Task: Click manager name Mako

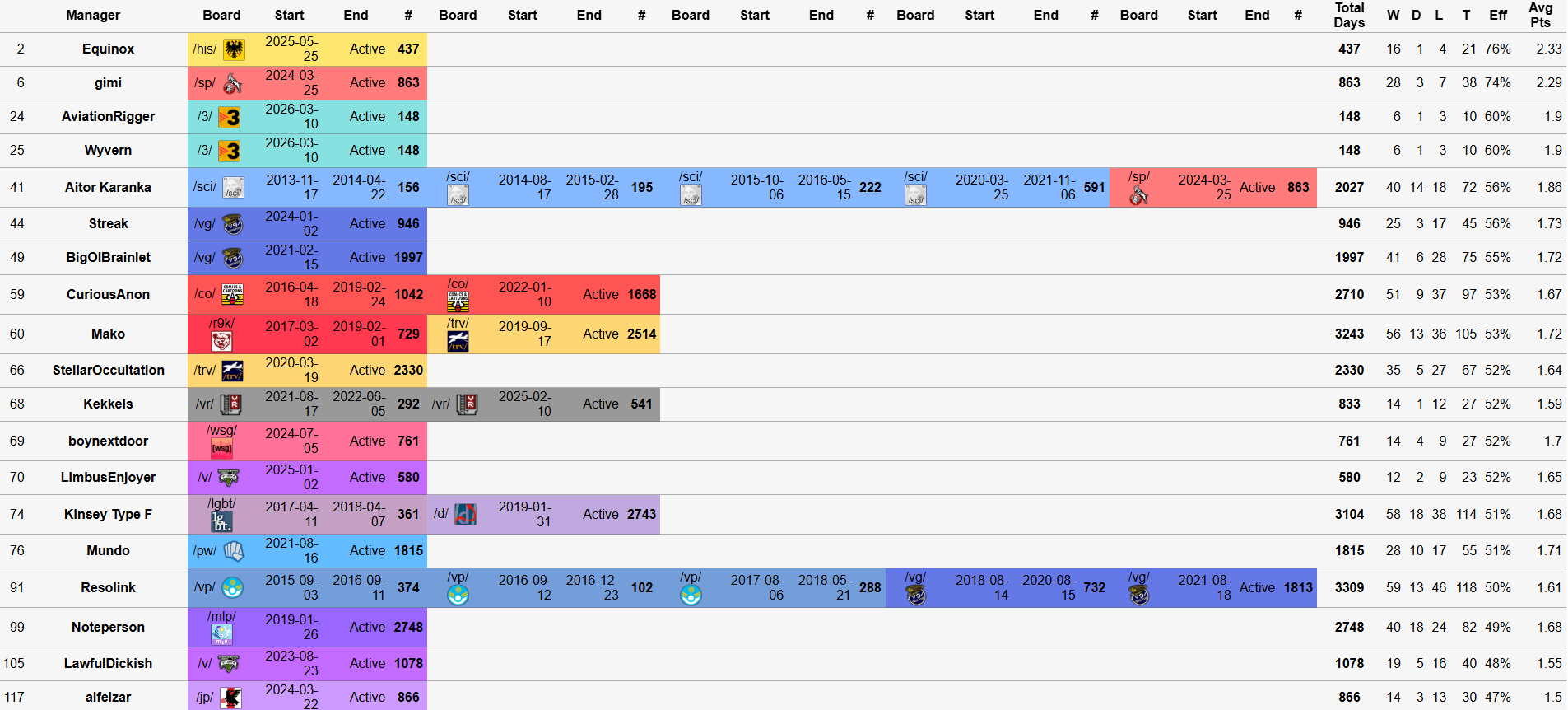Action: (x=108, y=334)
